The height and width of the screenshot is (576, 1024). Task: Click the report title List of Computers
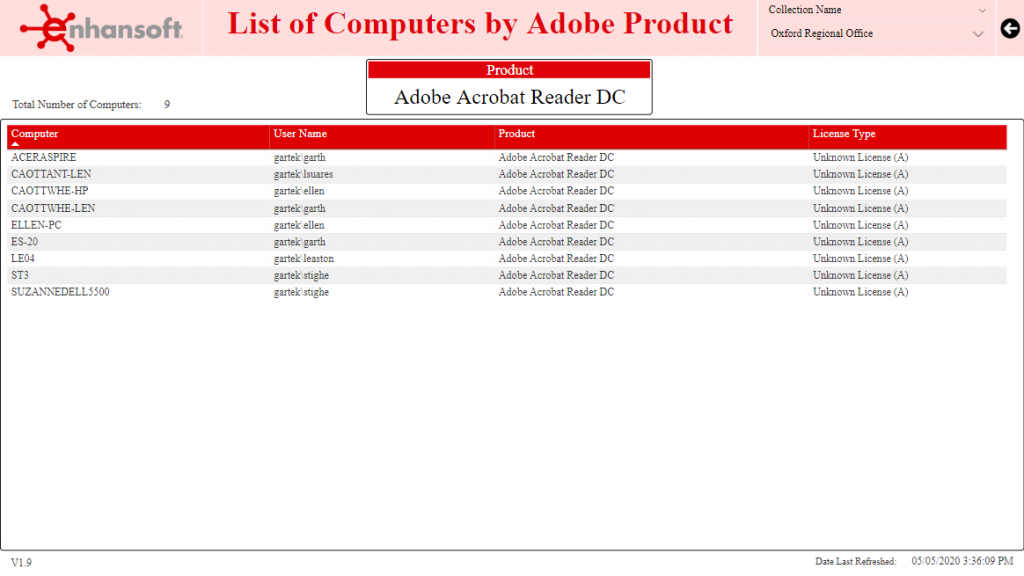coord(480,24)
